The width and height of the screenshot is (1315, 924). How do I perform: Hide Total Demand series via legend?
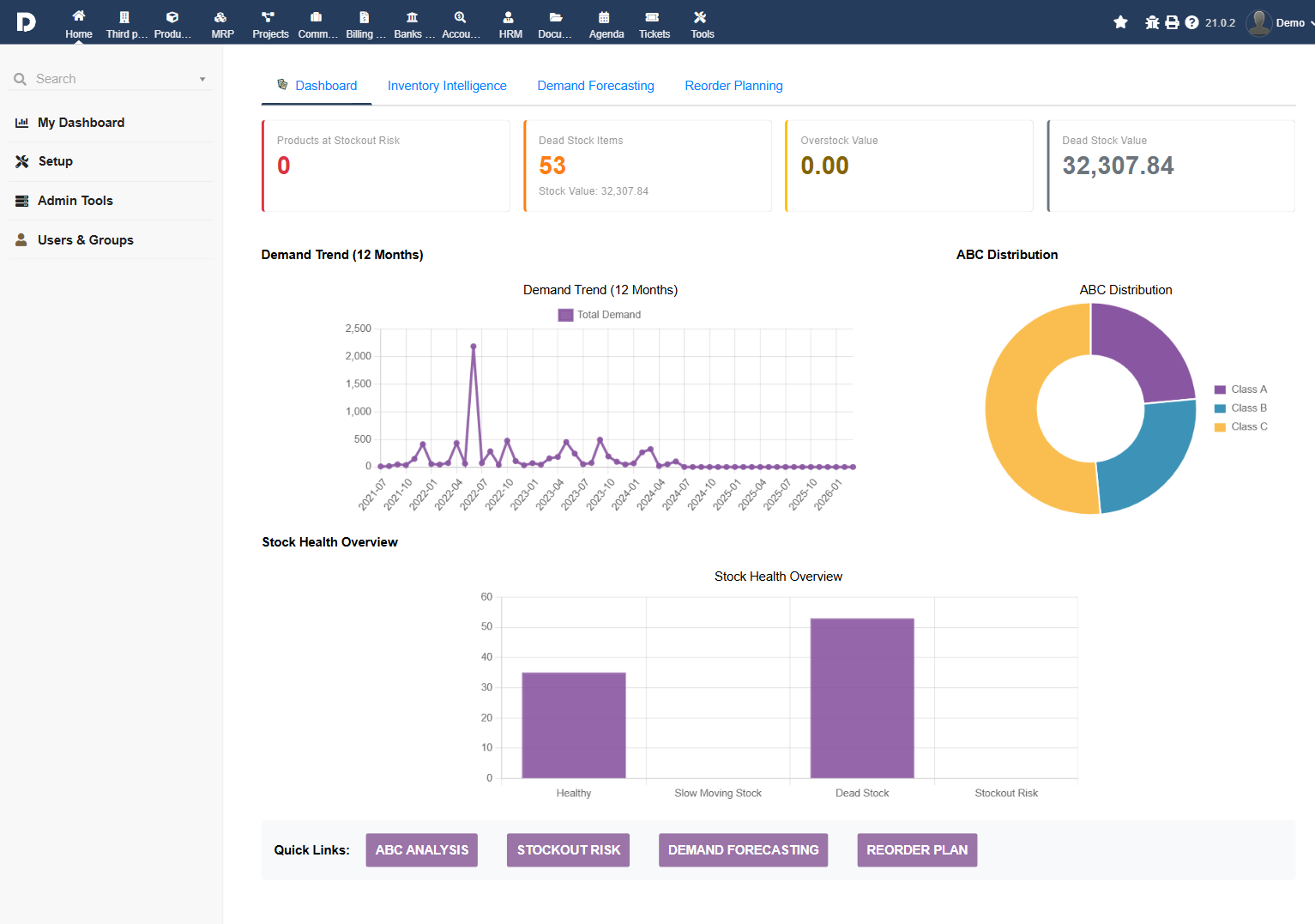pos(600,315)
